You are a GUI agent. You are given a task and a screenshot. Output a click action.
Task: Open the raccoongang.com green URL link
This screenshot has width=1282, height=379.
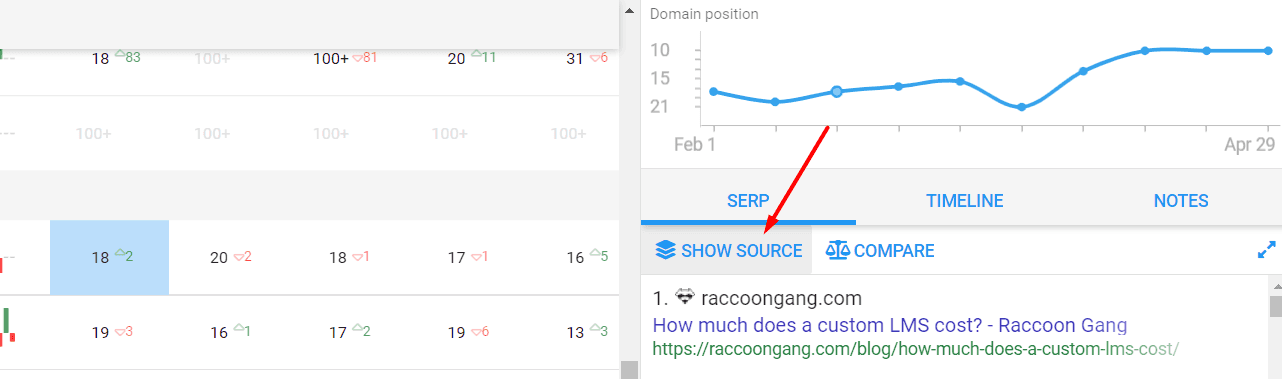coord(916,348)
